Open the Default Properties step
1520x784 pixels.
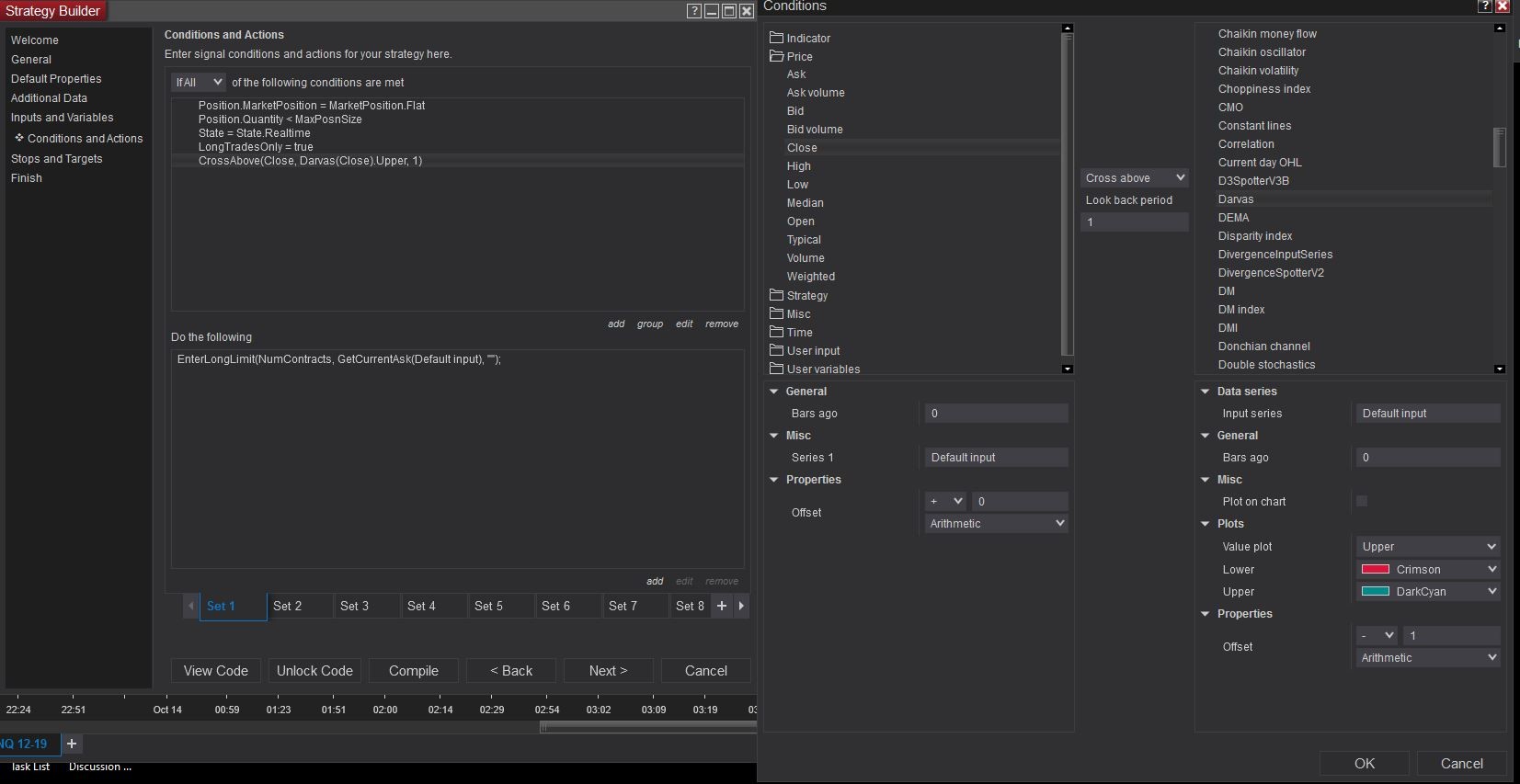point(56,79)
